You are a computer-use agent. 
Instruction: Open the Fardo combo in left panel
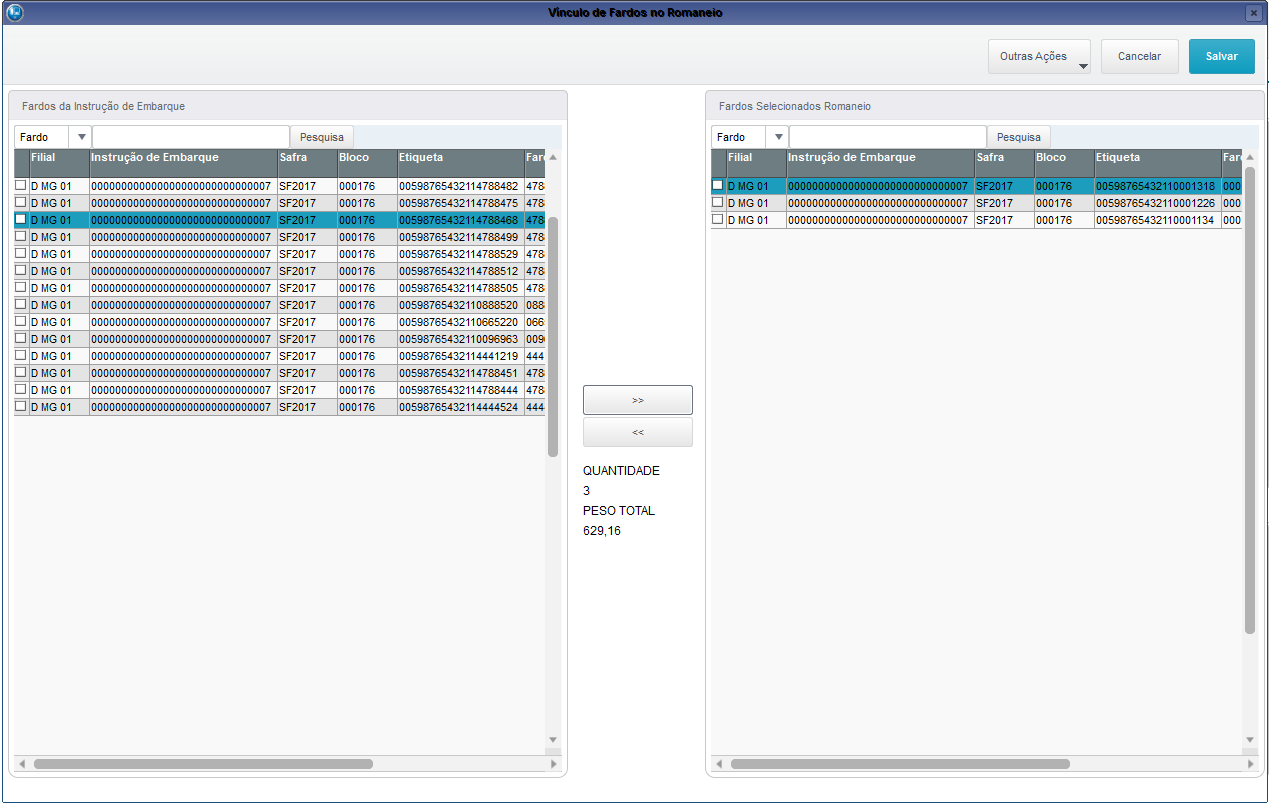coord(52,137)
